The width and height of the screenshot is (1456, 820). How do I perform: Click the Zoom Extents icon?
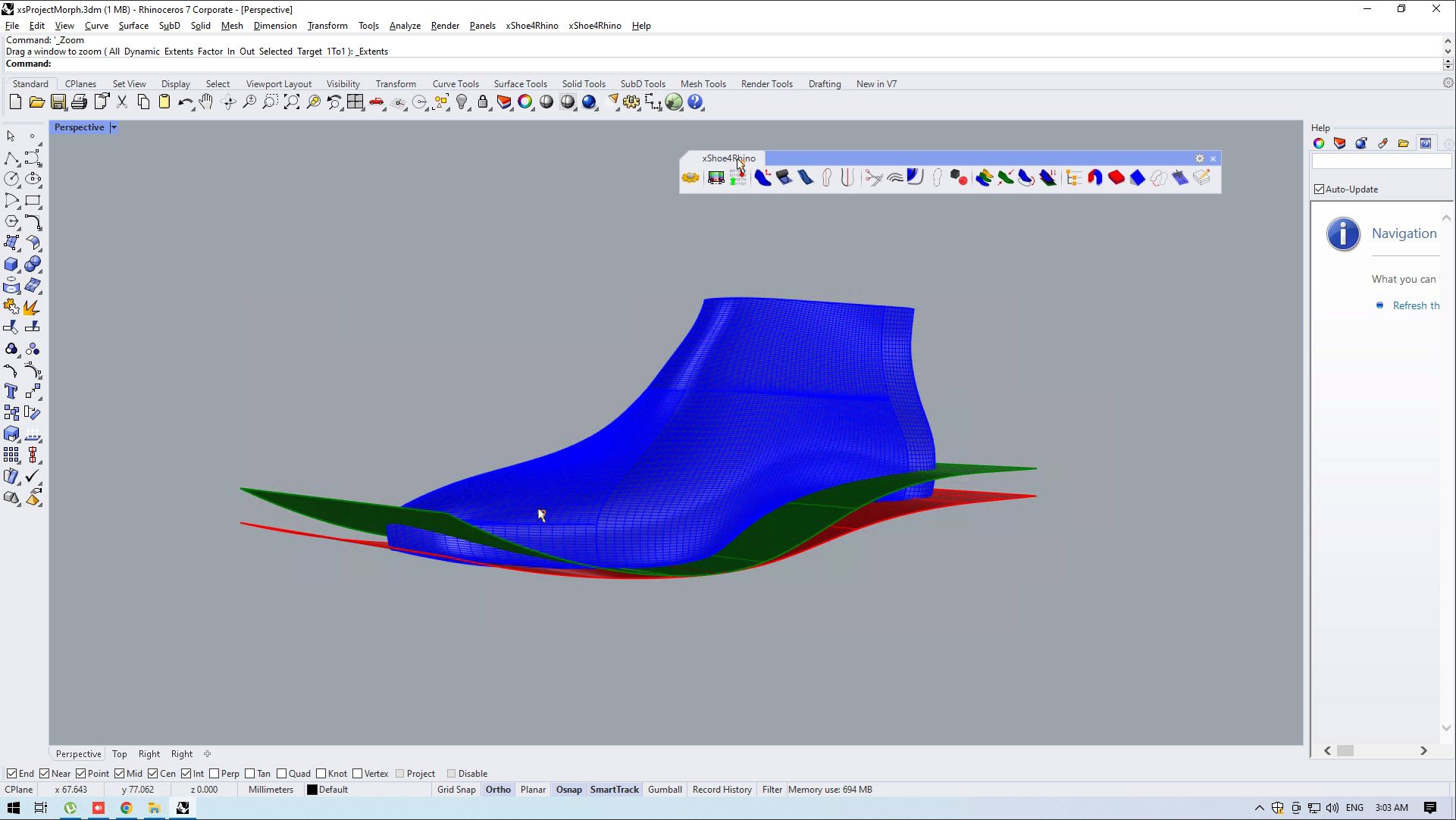pos(292,102)
